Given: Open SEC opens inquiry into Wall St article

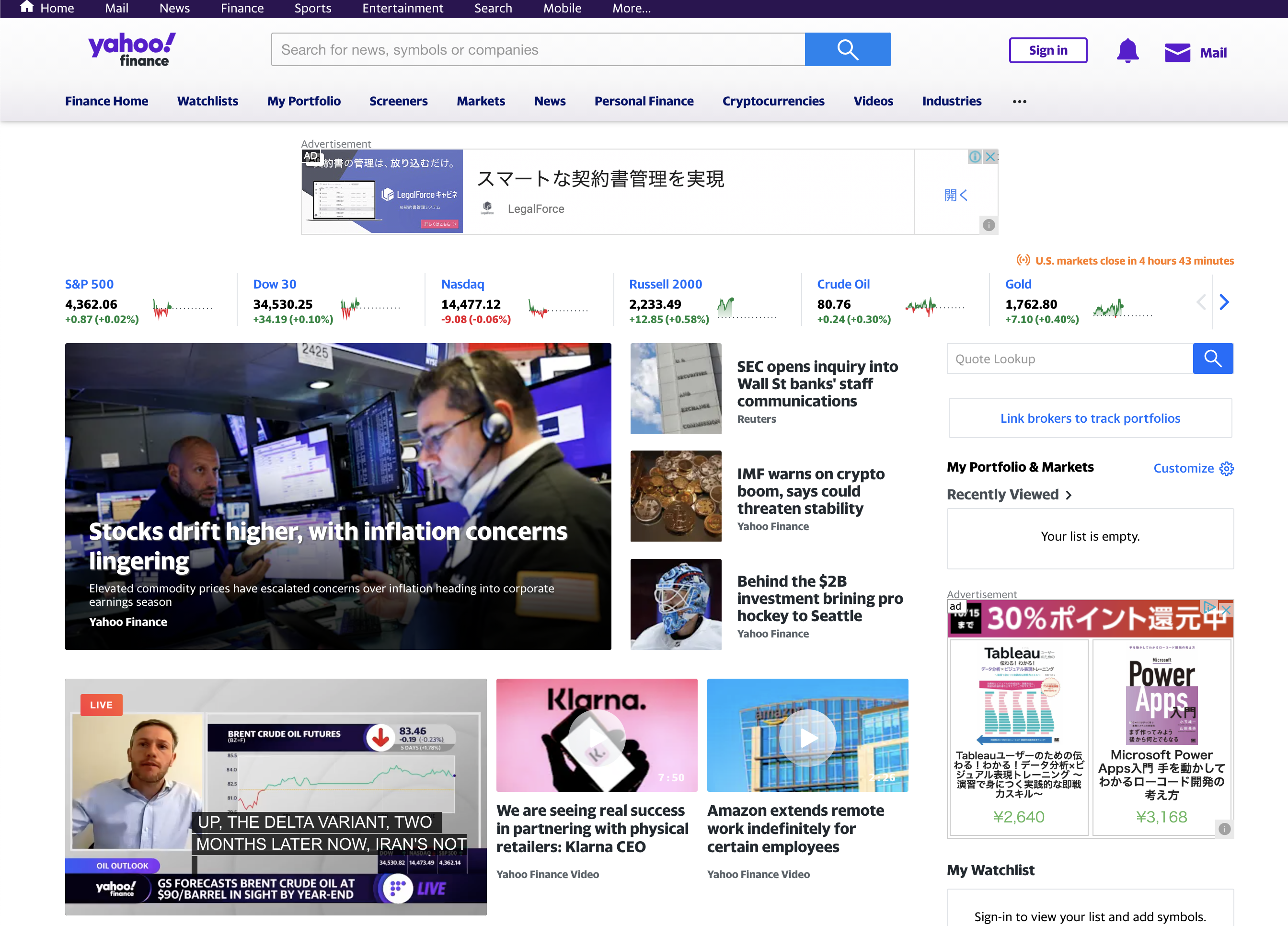Looking at the screenshot, I should pos(817,383).
